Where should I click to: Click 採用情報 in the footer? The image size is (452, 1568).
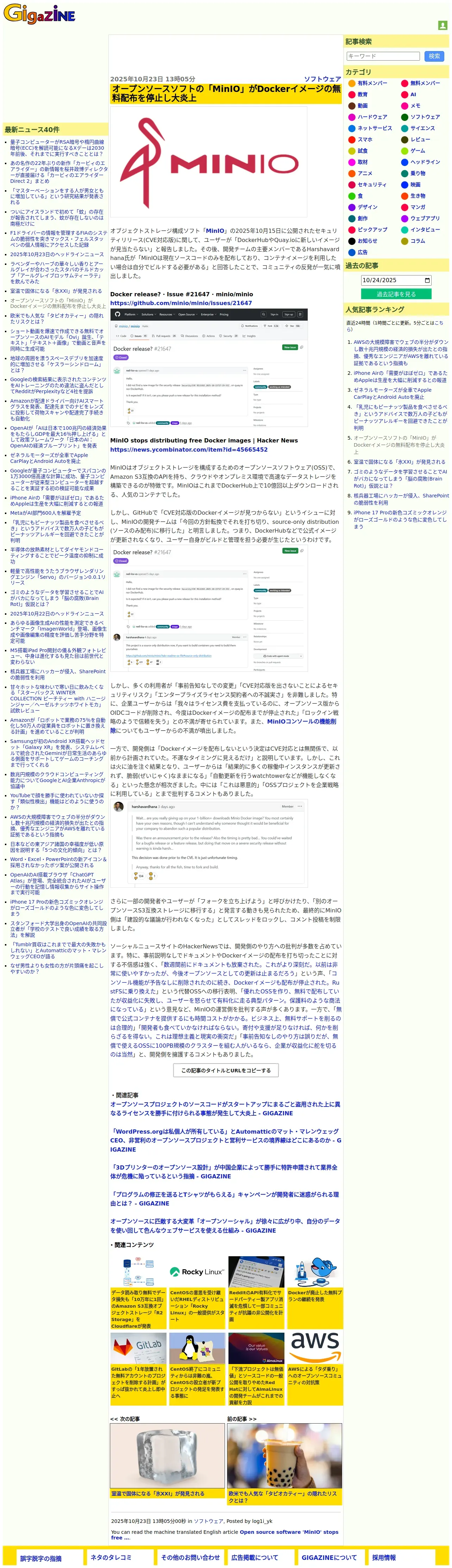[384, 1557]
